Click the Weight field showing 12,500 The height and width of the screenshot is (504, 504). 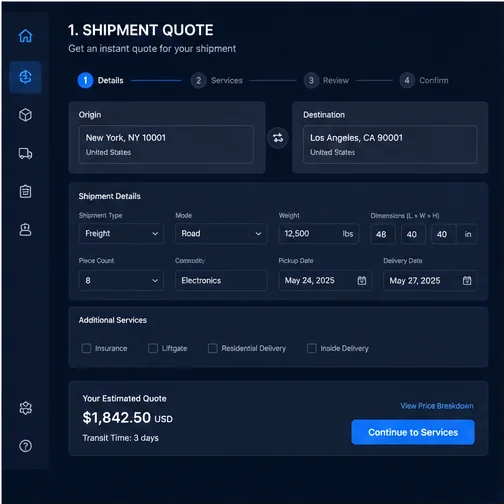(319, 234)
